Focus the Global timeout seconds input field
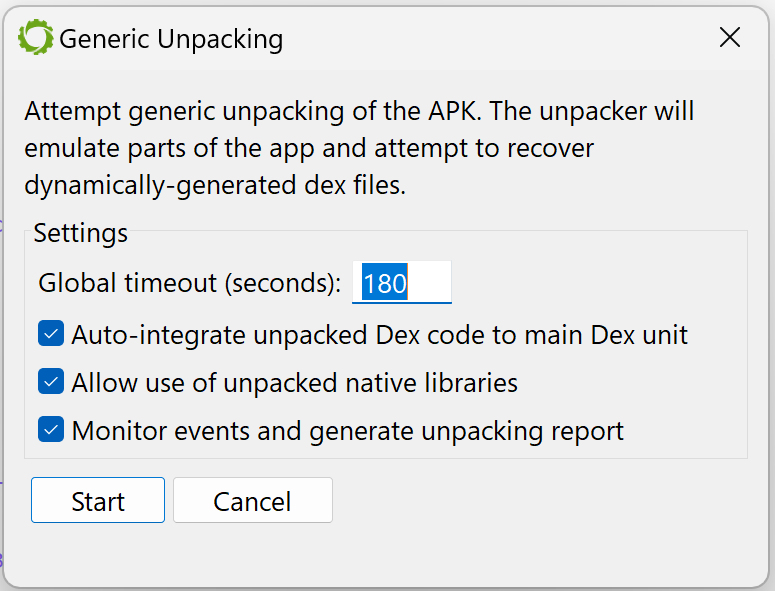The image size is (775, 591). [401, 282]
